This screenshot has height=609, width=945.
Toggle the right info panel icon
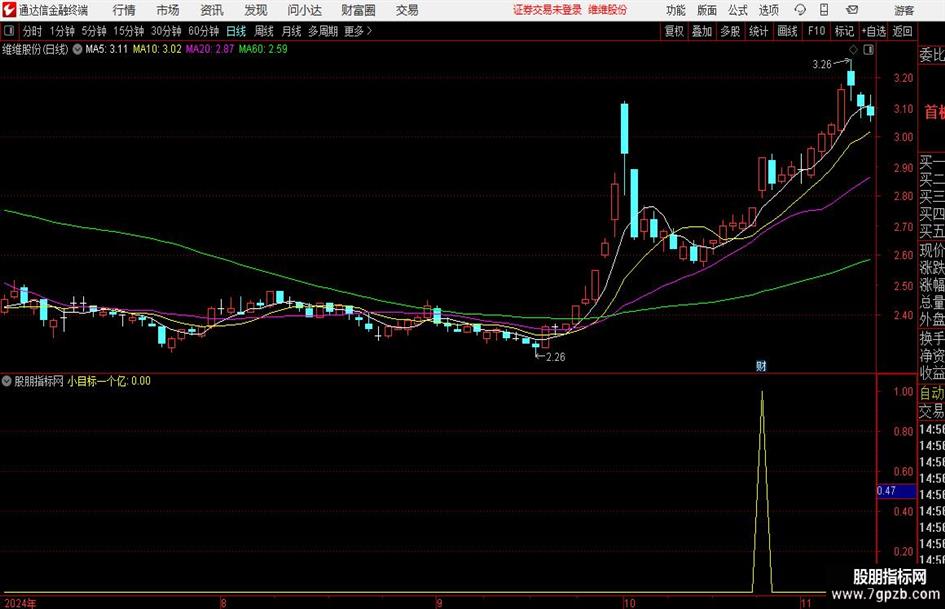click(x=868, y=50)
